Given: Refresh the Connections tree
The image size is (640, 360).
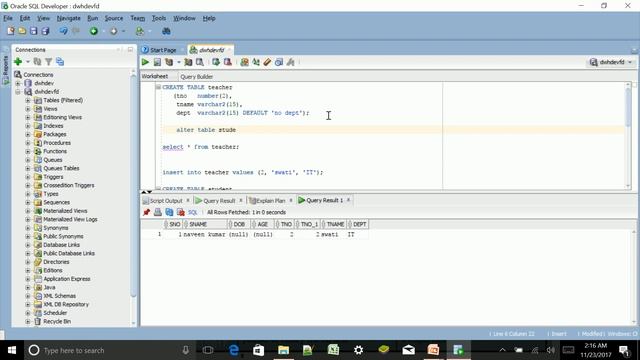Looking at the screenshot, I should click(37, 62).
